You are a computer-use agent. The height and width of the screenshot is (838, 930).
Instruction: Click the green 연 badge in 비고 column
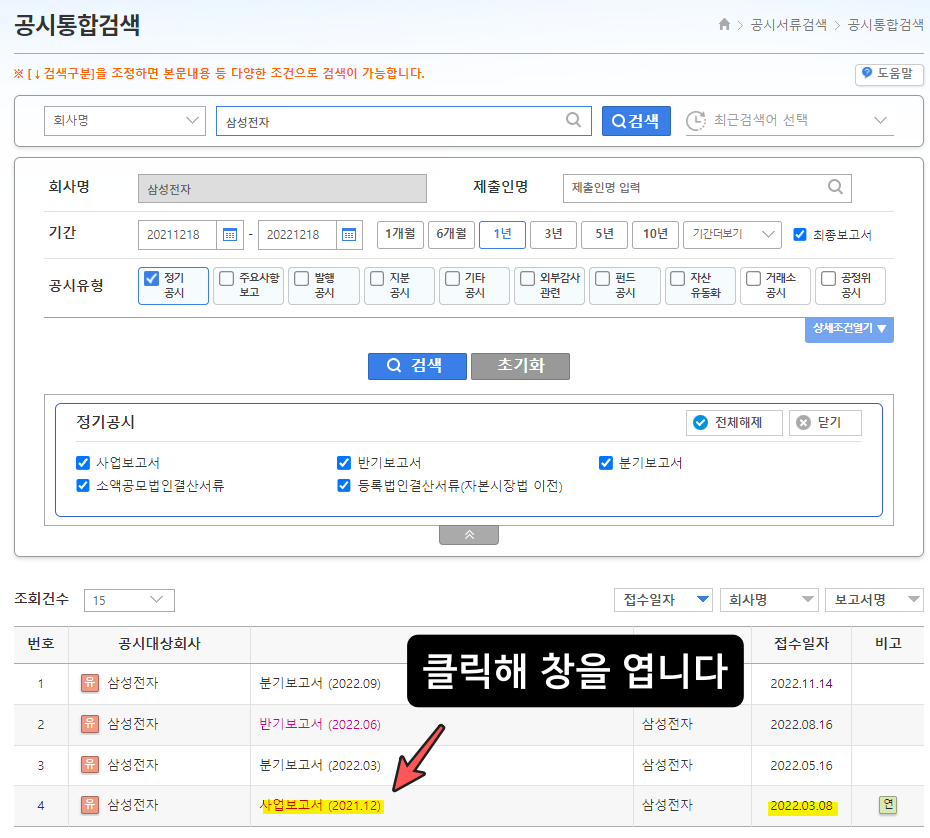click(x=888, y=805)
